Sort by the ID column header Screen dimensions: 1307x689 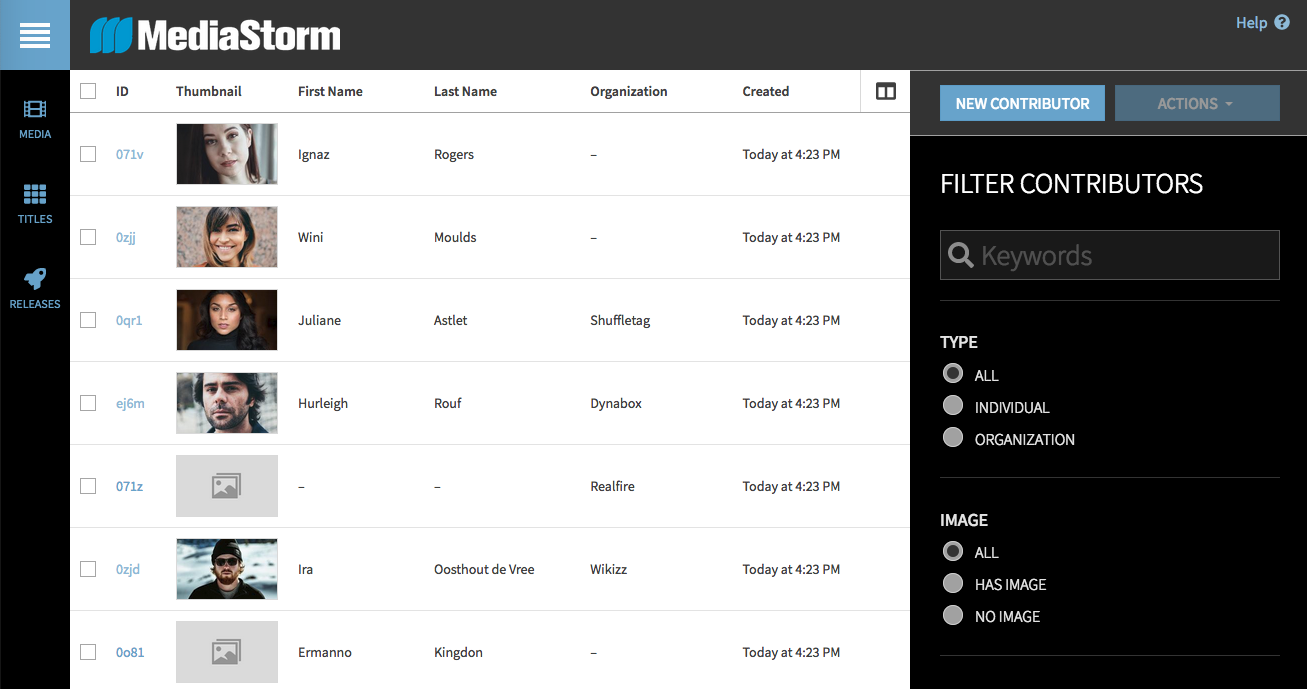click(x=122, y=91)
